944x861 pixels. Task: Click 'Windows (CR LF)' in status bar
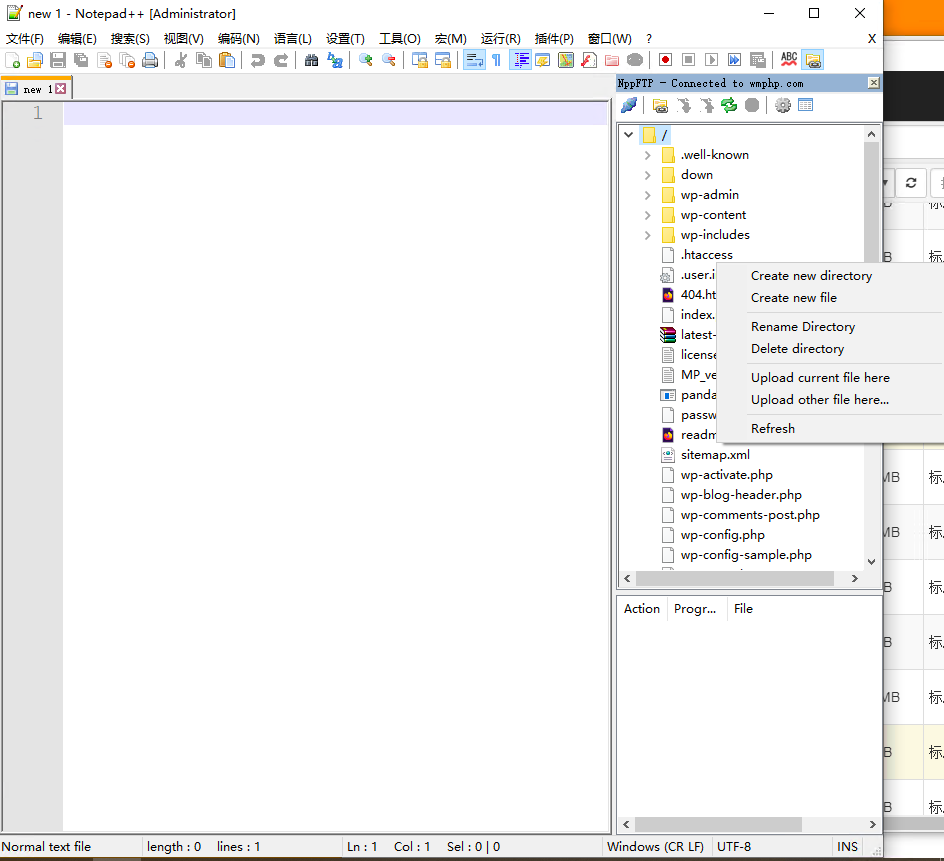[x=655, y=847]
